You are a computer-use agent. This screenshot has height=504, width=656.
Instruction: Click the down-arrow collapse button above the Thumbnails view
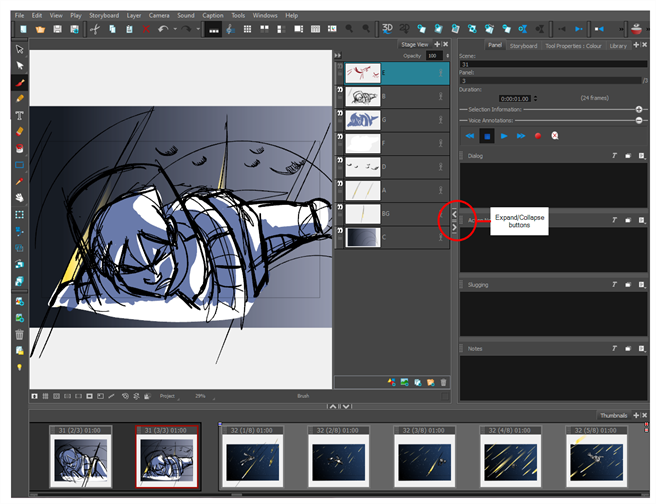pyautogui.click(x=346, y=406)
